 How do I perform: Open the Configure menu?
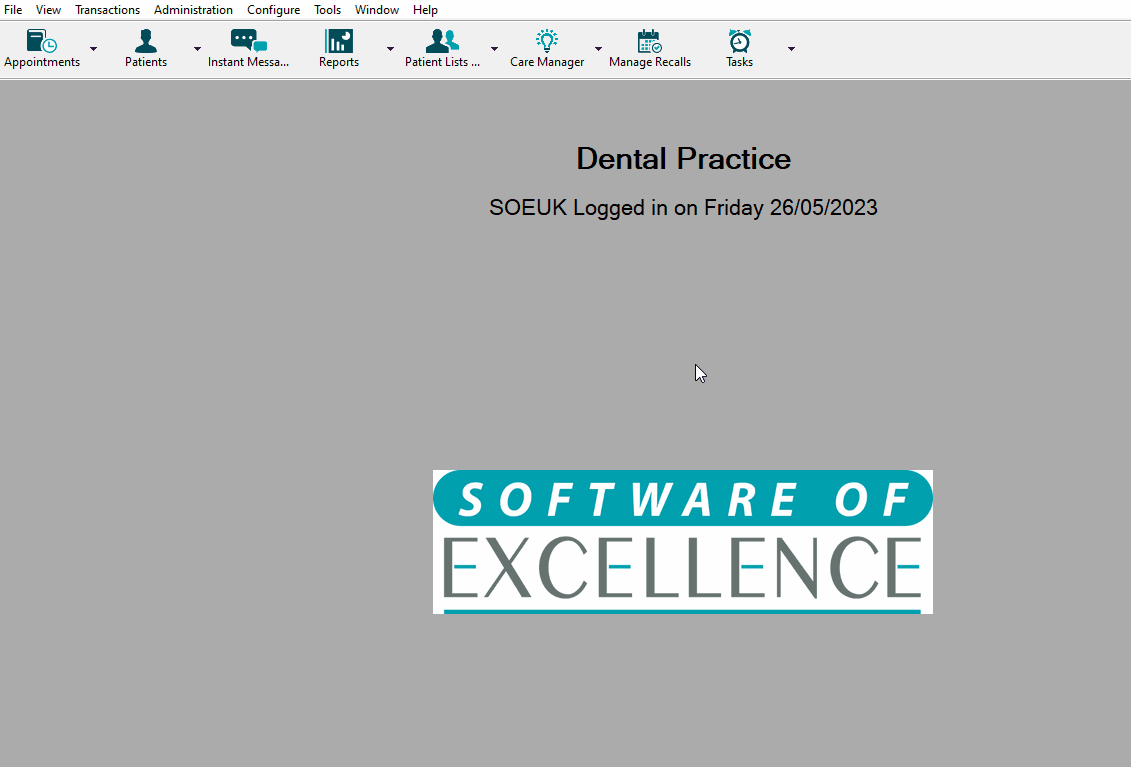click(x=273, y=10)
